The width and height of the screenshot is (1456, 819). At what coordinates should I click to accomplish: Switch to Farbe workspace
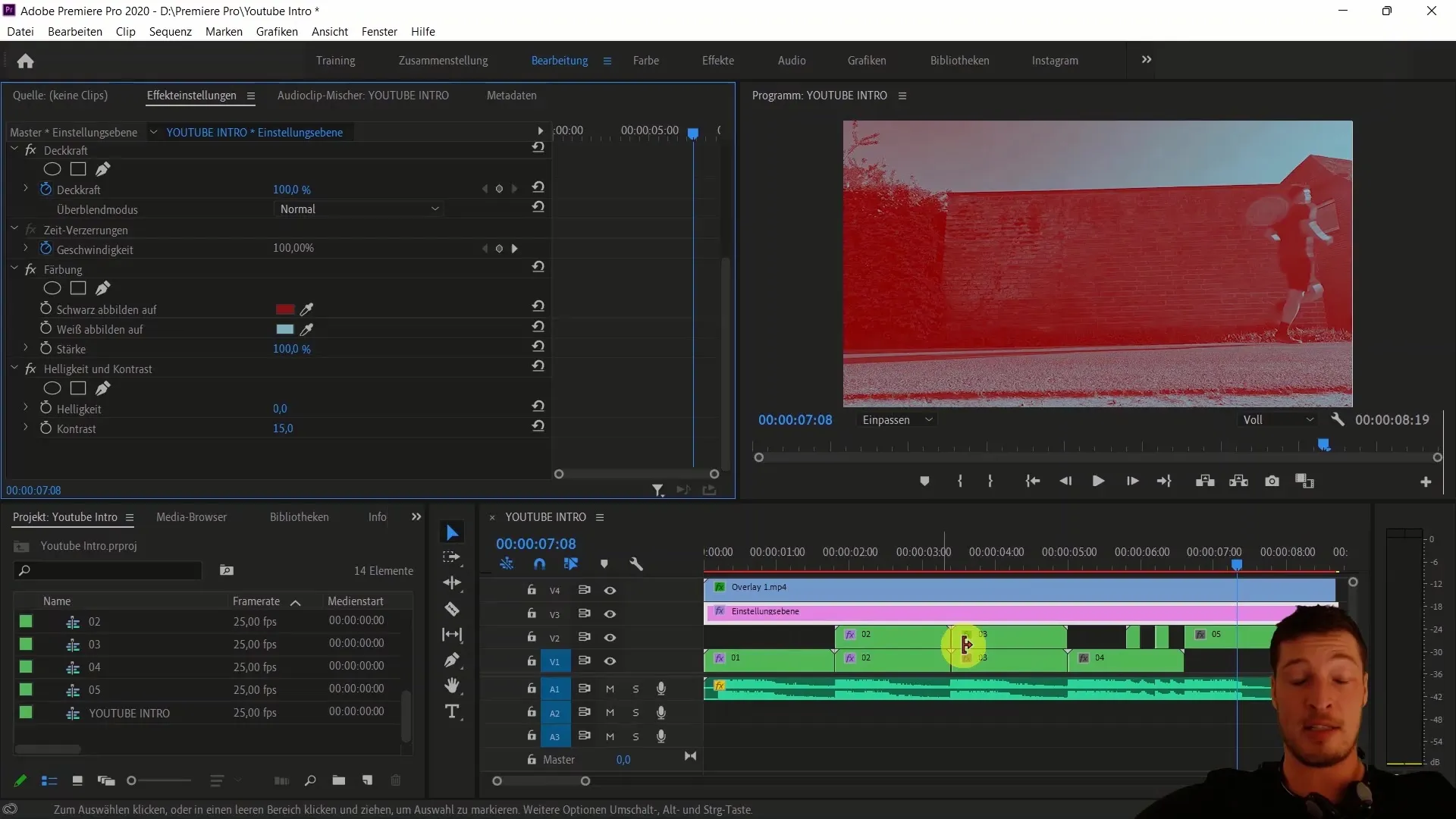tap(646, 61)
